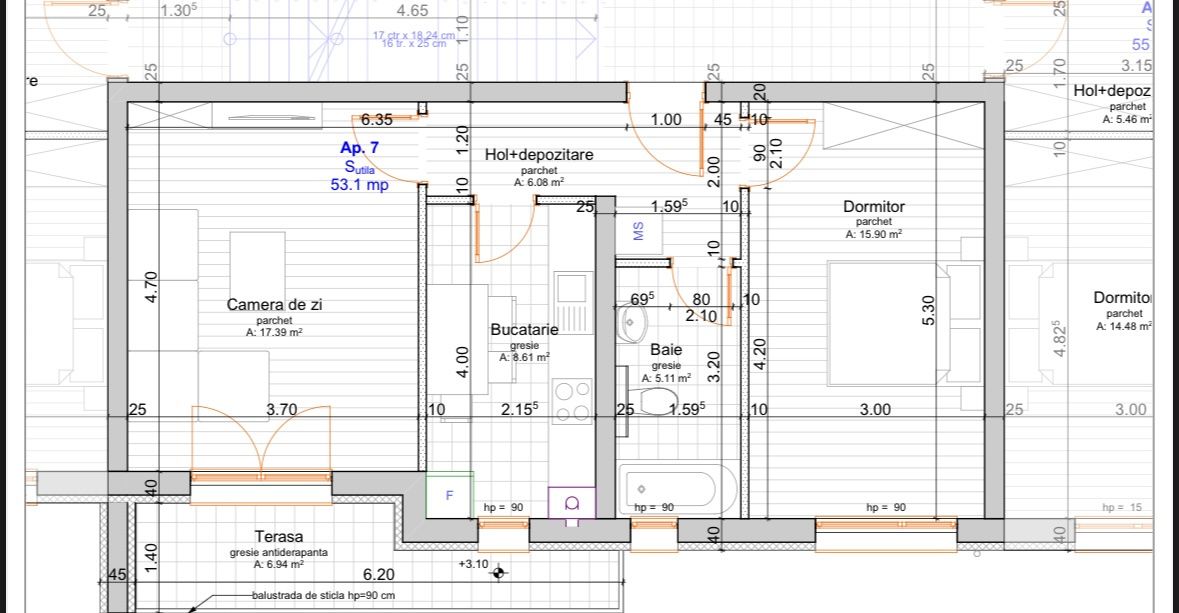Click the 4.00 kitchen length dimension
Viewport: 1179px width, 613px height.
pos(462,362)
